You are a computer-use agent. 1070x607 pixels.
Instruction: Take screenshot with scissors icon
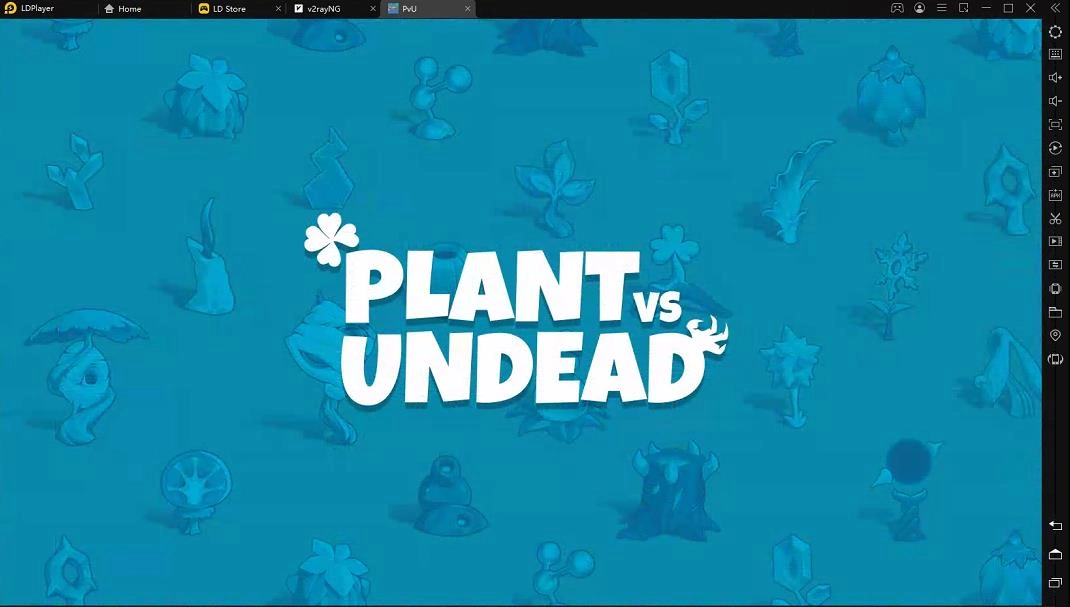click(1055, 218)
